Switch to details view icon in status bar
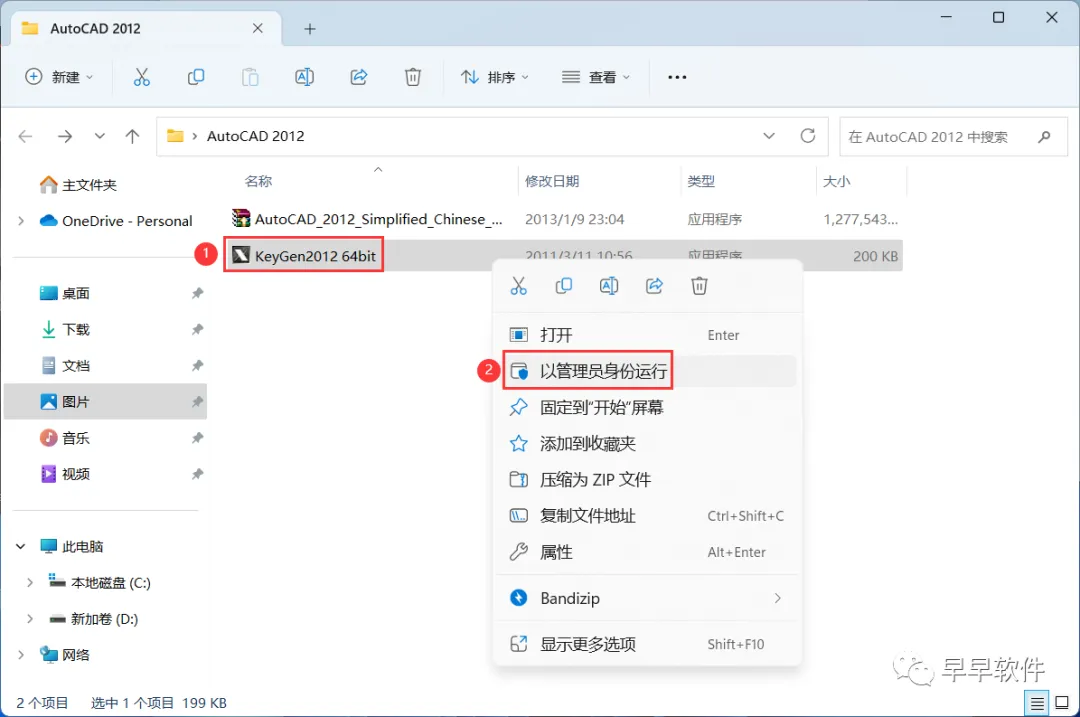The width and height of the screenshot is (1080, 717). (x=1037, y=703)
